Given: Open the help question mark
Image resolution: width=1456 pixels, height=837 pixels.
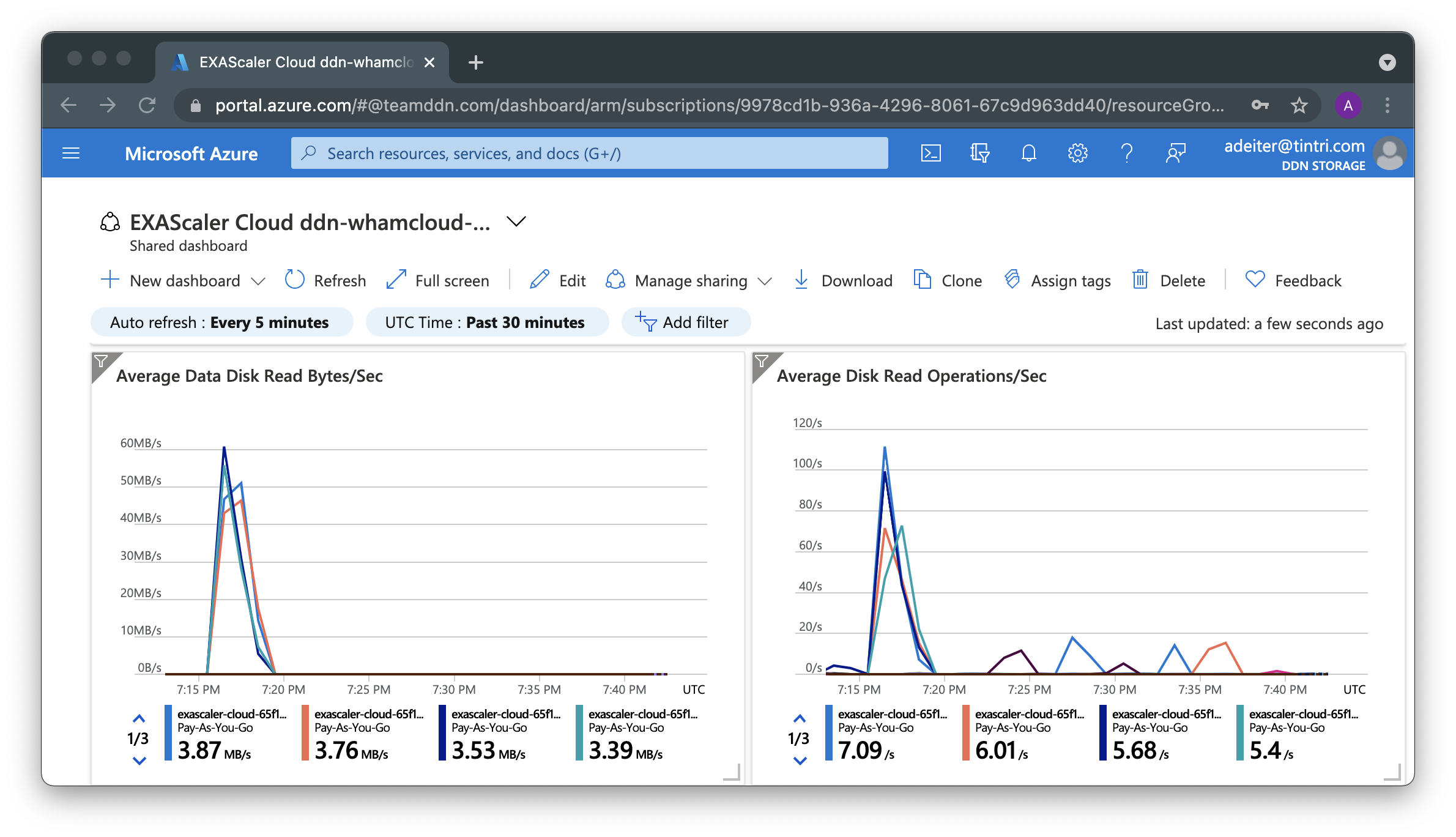Looking at the screenshot, I should coord(1126,153).
